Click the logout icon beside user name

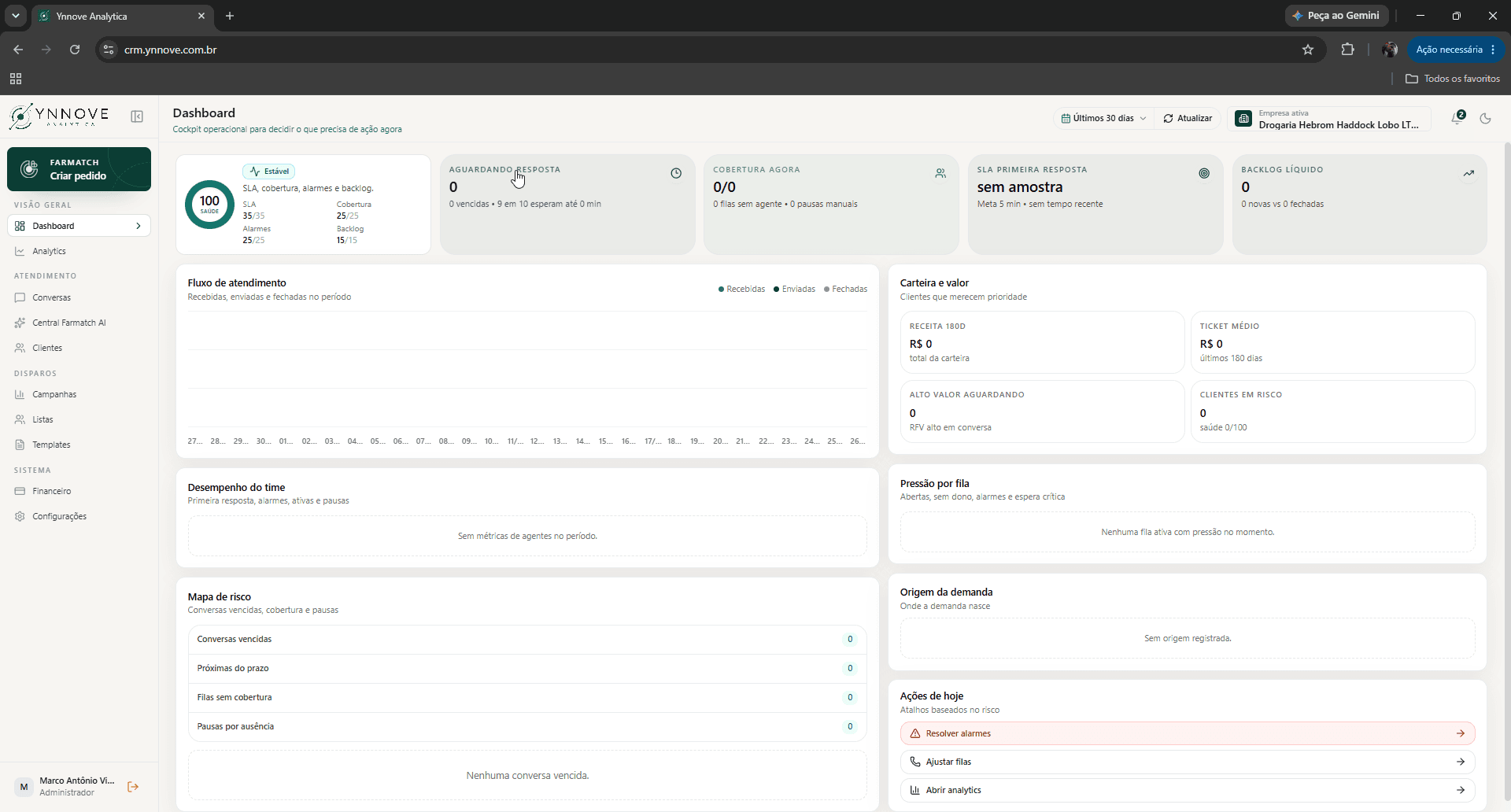[x=133, y=786]
